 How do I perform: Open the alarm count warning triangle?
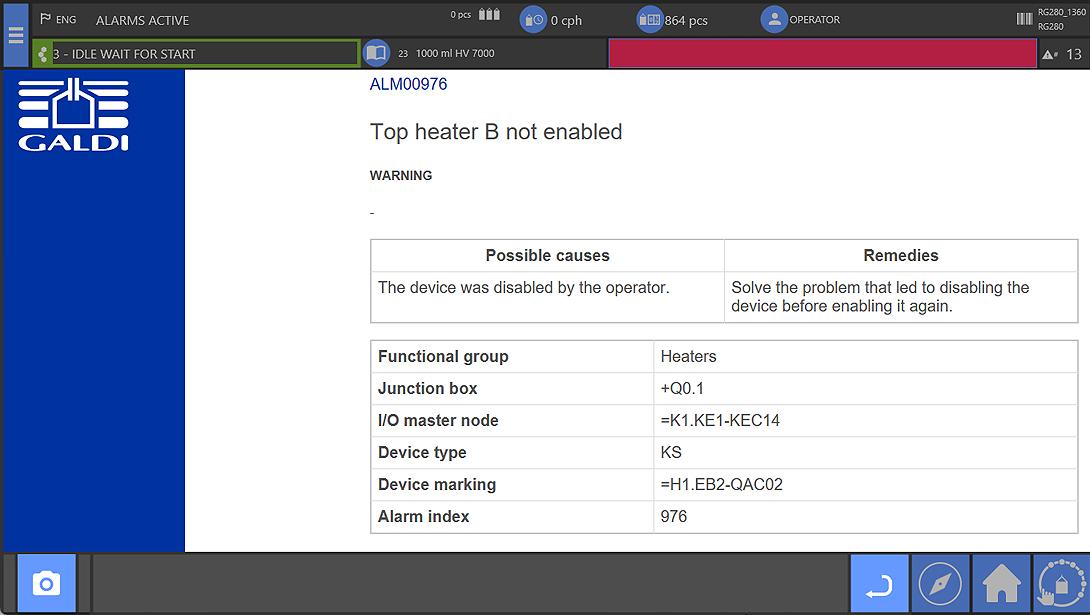pyautogui.click(x=1049, y=55)
